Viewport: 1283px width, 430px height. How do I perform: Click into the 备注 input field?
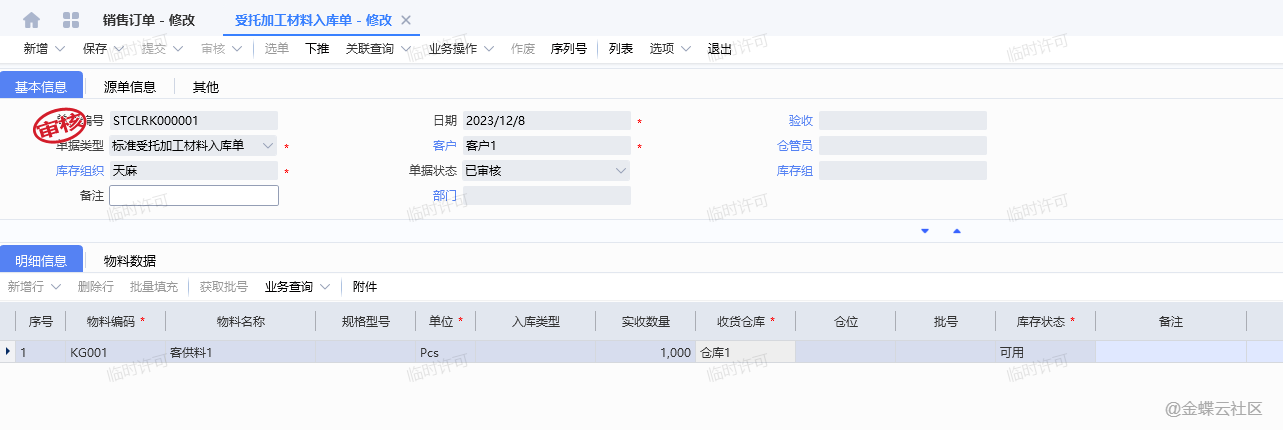[x=194, y=196]
